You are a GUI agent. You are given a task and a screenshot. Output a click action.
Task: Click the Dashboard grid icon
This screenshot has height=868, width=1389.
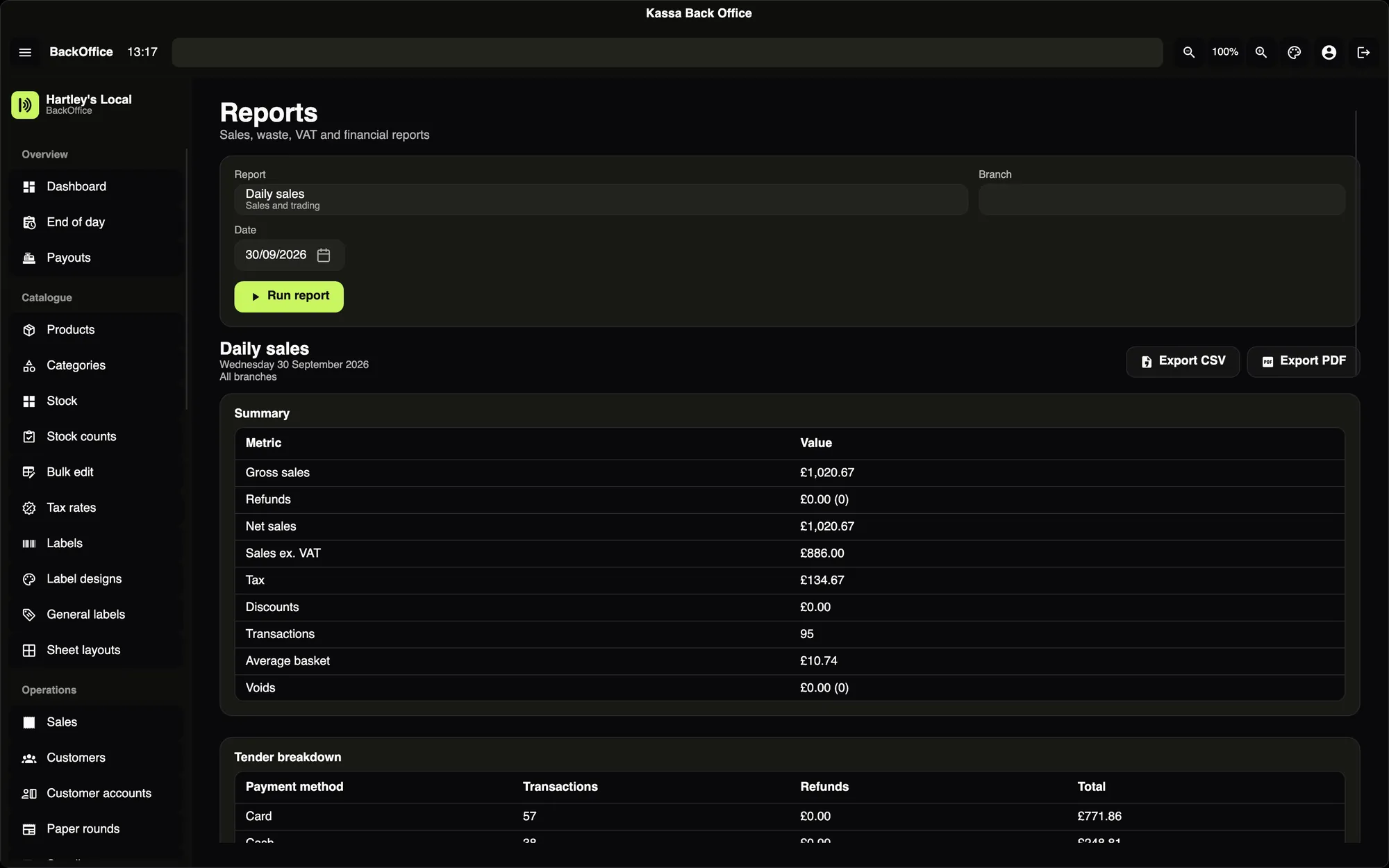coord(29,187)
